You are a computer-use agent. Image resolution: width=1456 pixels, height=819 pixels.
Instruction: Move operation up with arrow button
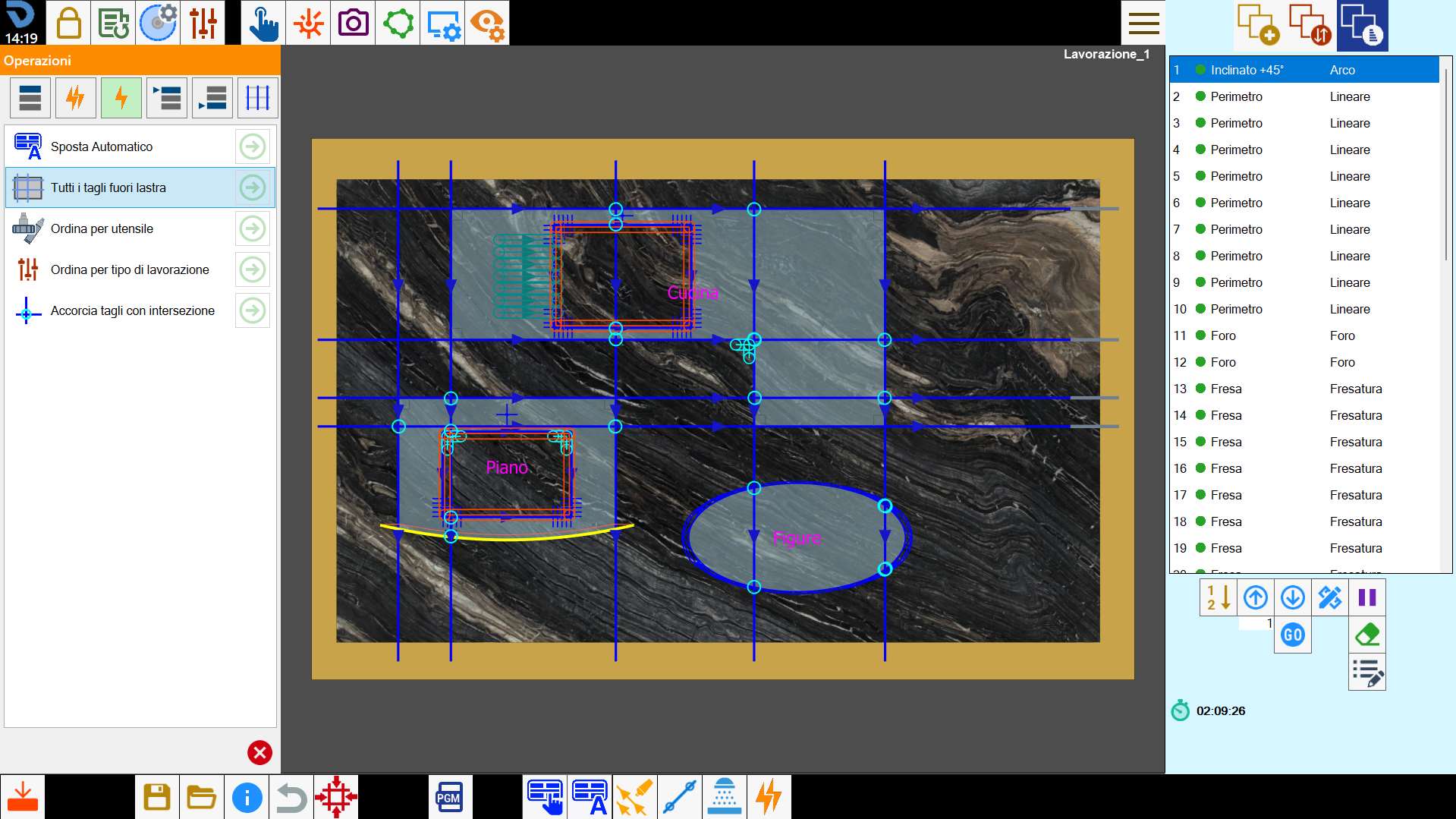pos(1256,597)
